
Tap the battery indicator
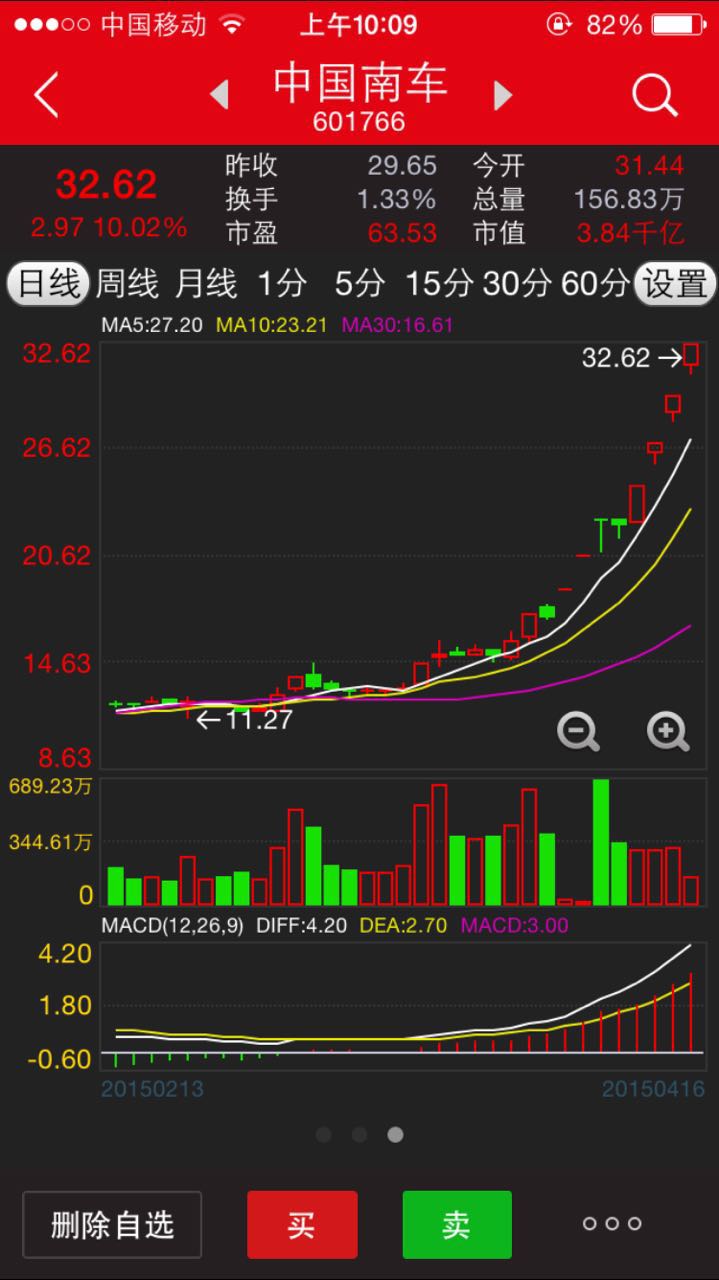pyautogui.click(x=678, y=24)
